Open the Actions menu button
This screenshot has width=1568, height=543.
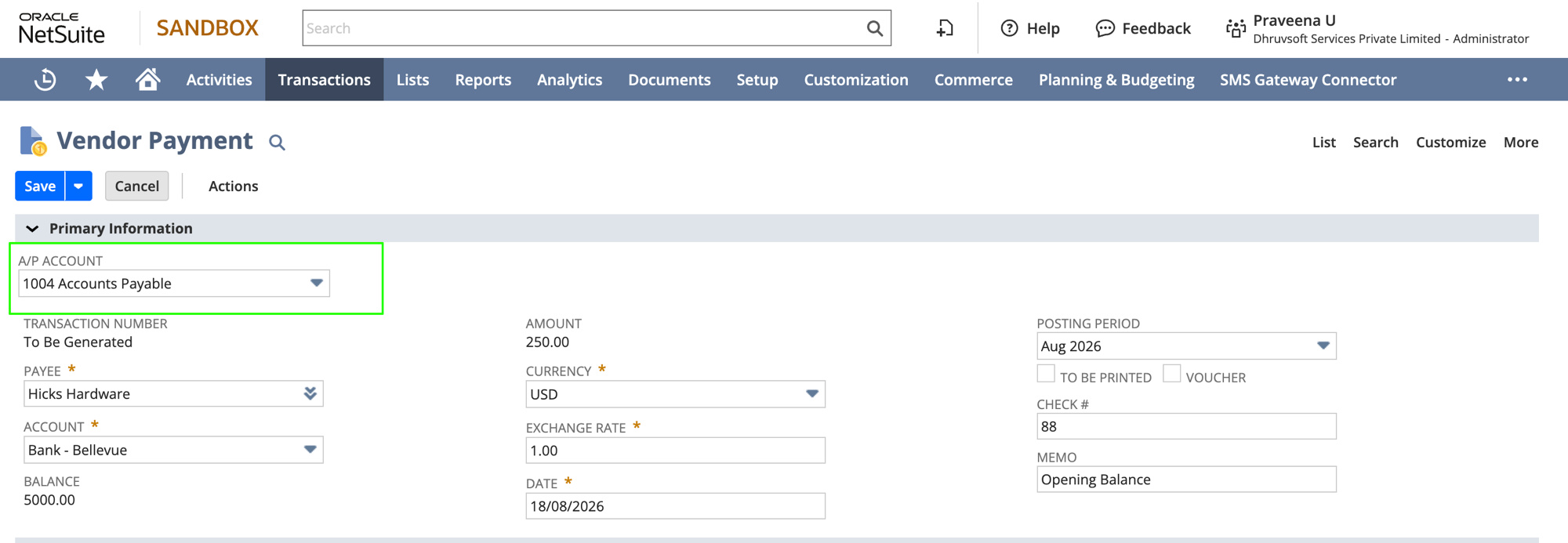tap(233, 186)
